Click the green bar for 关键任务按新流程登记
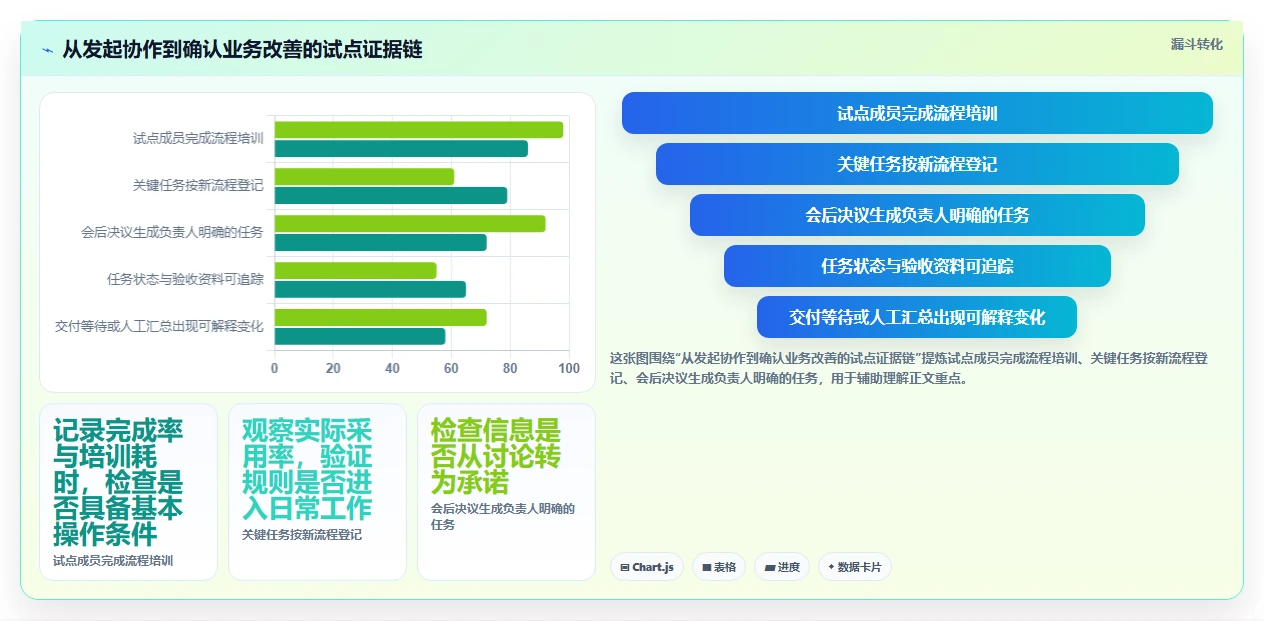Image resolution: width=1264 pixels, height=621 pixels. tap(364, 177)
